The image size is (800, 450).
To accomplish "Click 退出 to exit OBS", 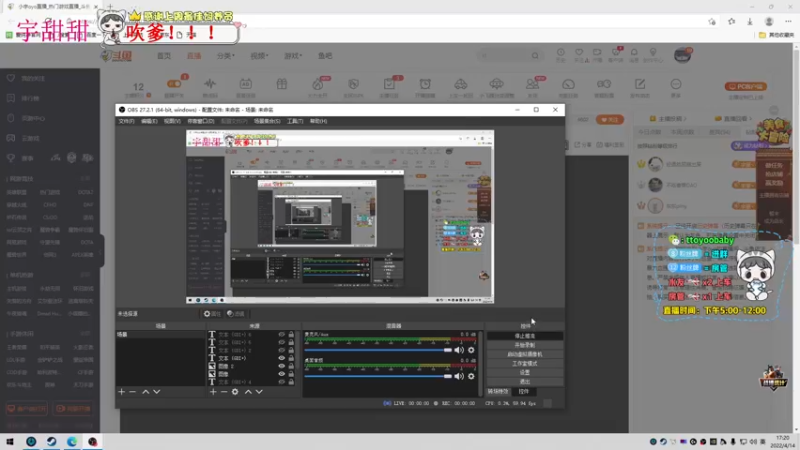I will (x=524, y=382).
